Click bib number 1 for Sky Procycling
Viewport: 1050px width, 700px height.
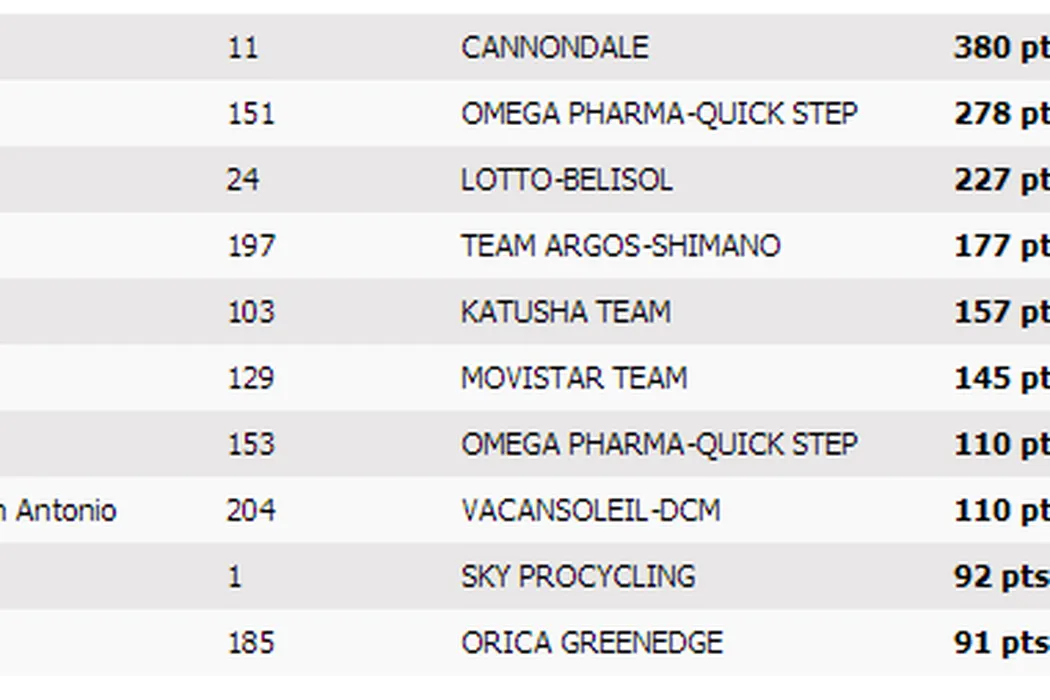234,576
